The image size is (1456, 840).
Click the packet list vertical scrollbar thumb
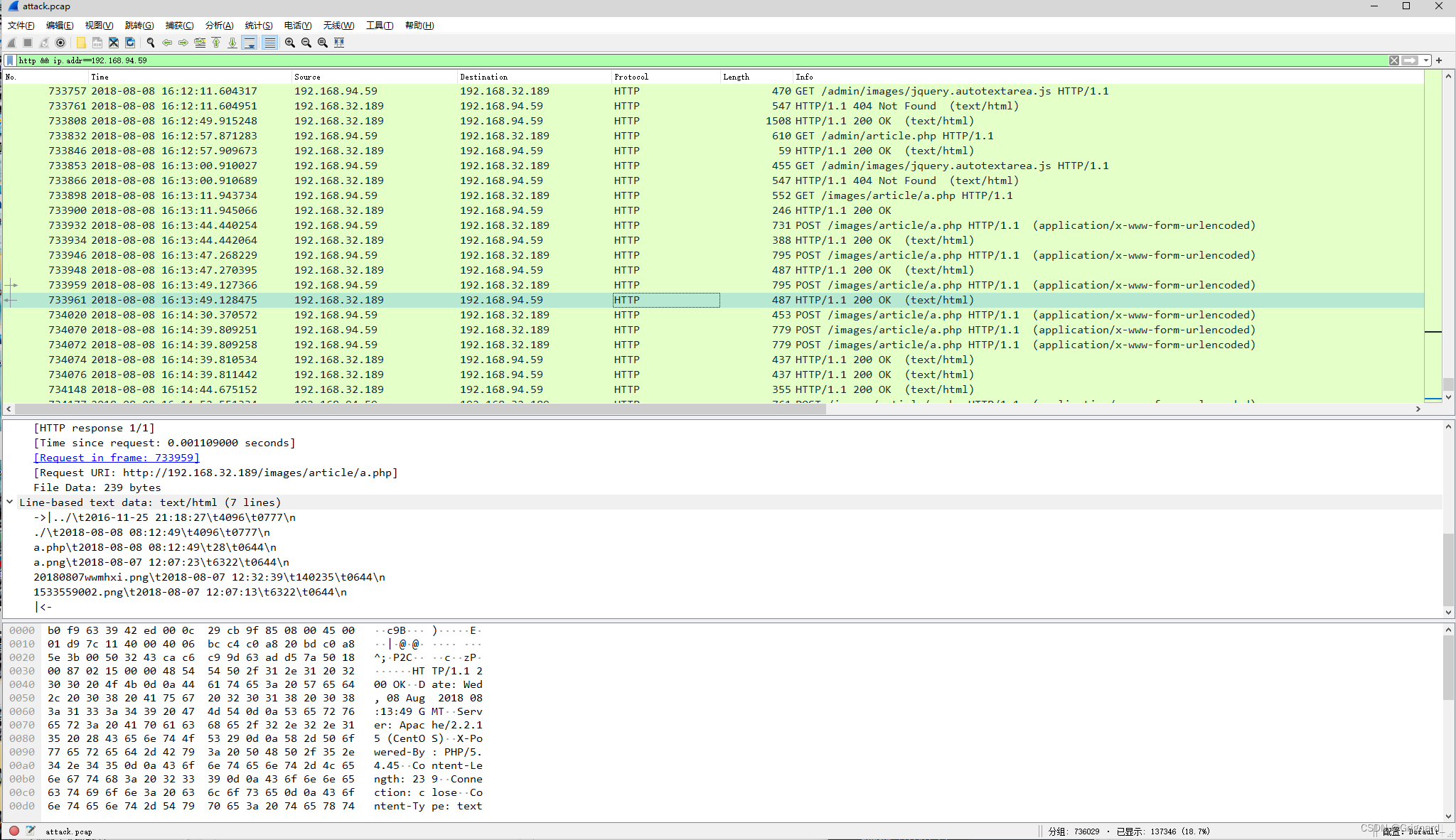[1448, 384]
